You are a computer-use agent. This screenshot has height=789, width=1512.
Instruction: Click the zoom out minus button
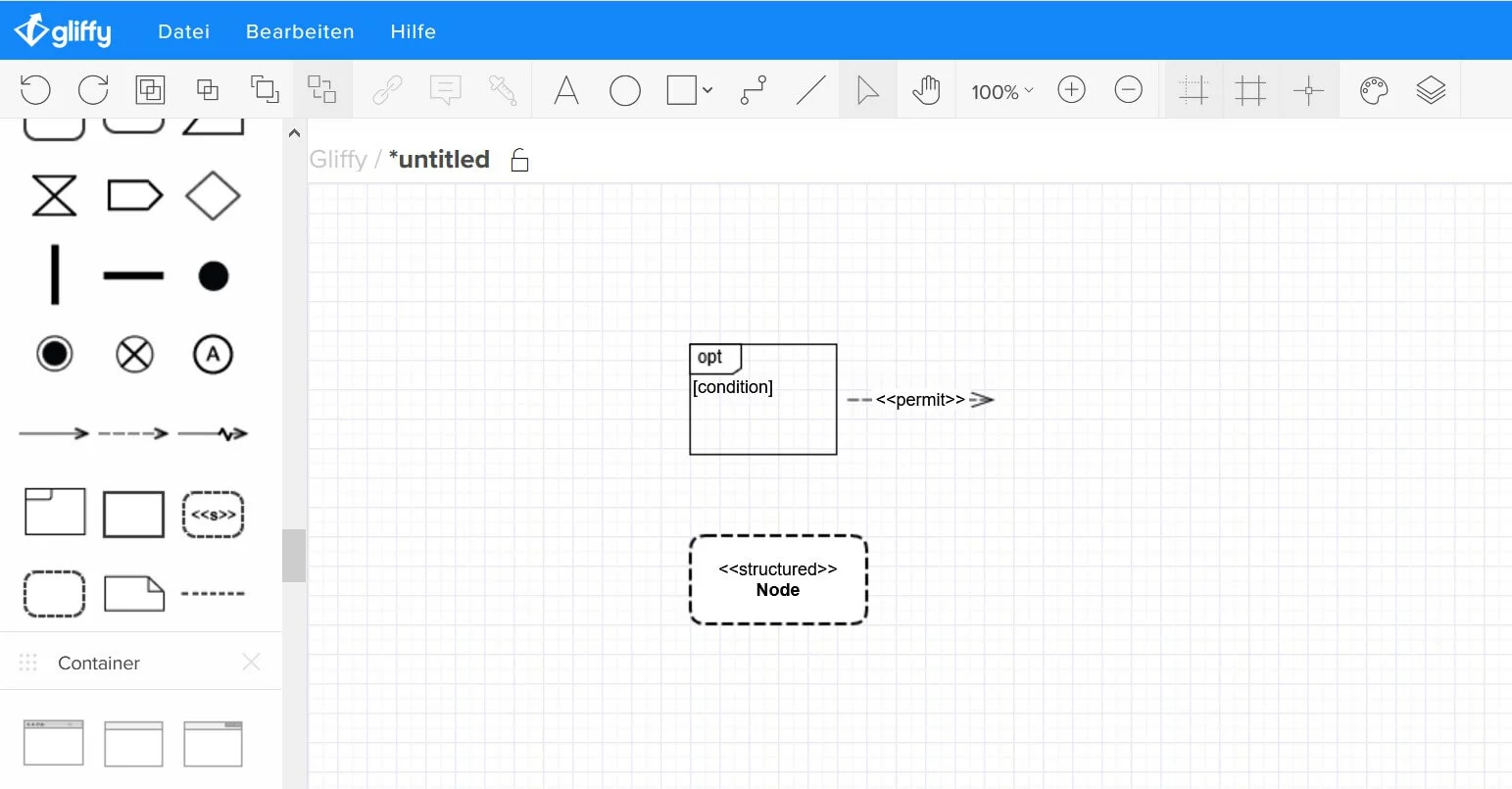coord(1129,90)
